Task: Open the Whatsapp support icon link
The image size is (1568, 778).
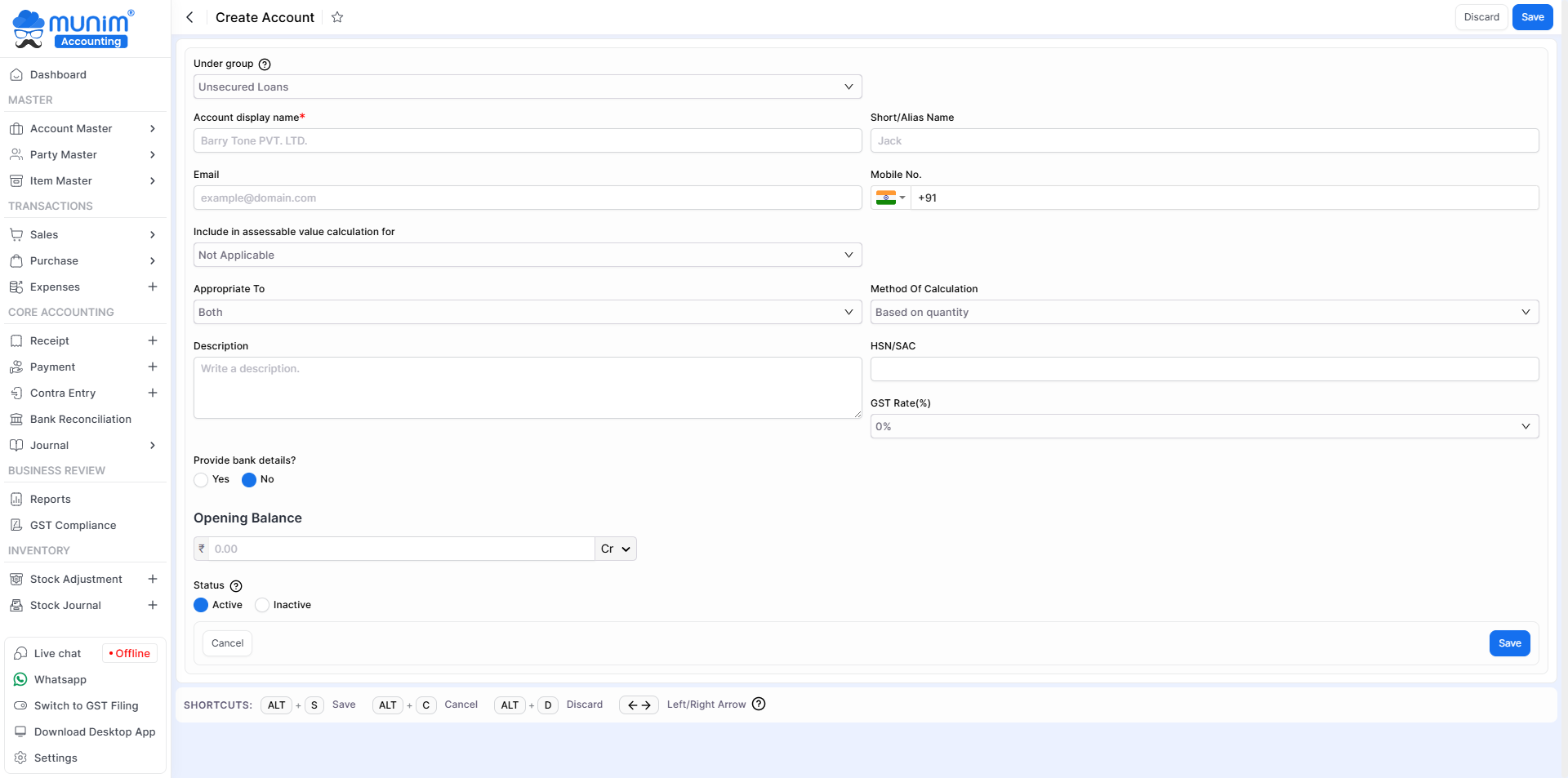Action: tap(20, 679)
